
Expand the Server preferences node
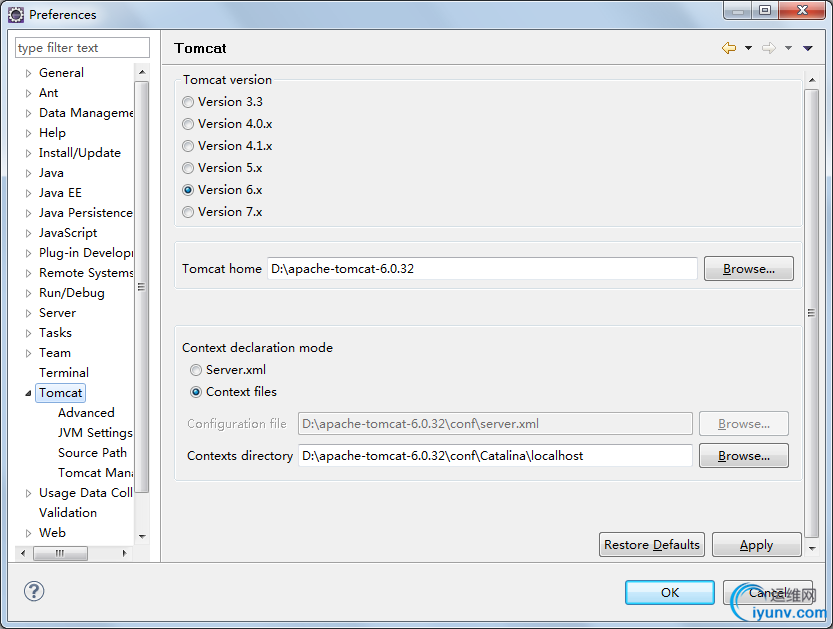[x=29, y=313]
